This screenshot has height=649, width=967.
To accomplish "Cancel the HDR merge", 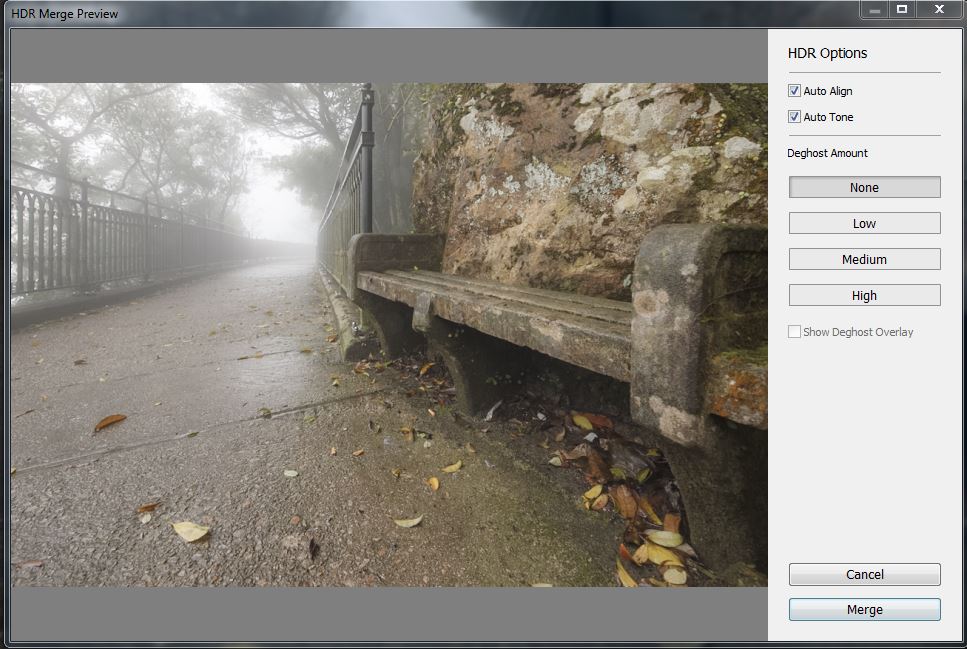I will 864,574.
